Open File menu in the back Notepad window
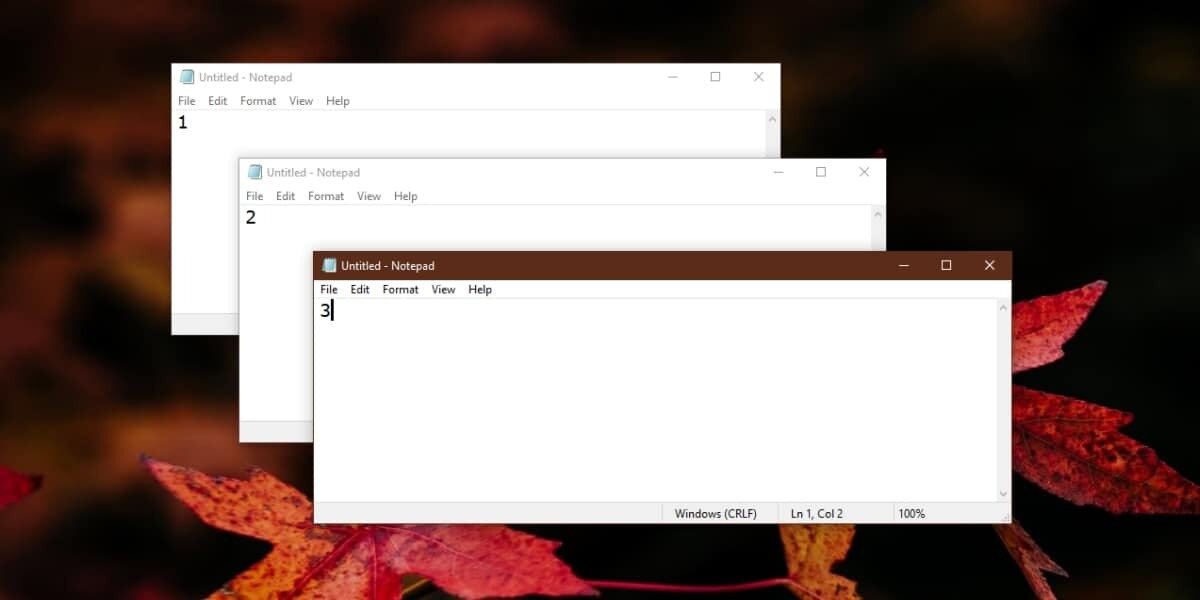The height and width of the screenshot is (600, 1200). point(187,101)
